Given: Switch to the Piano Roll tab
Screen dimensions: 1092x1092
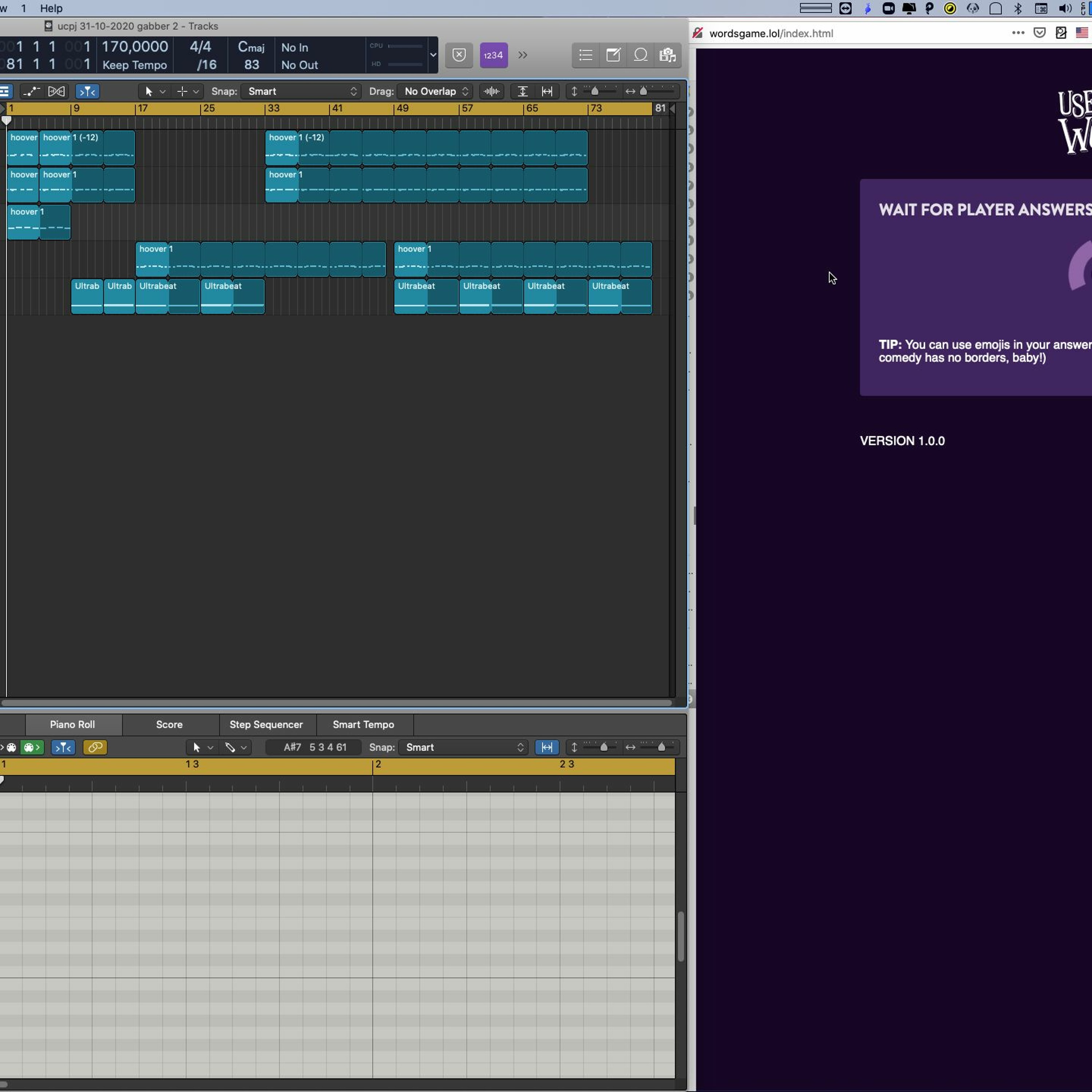Looking at the screenshot, I should (x=72, y=725).
